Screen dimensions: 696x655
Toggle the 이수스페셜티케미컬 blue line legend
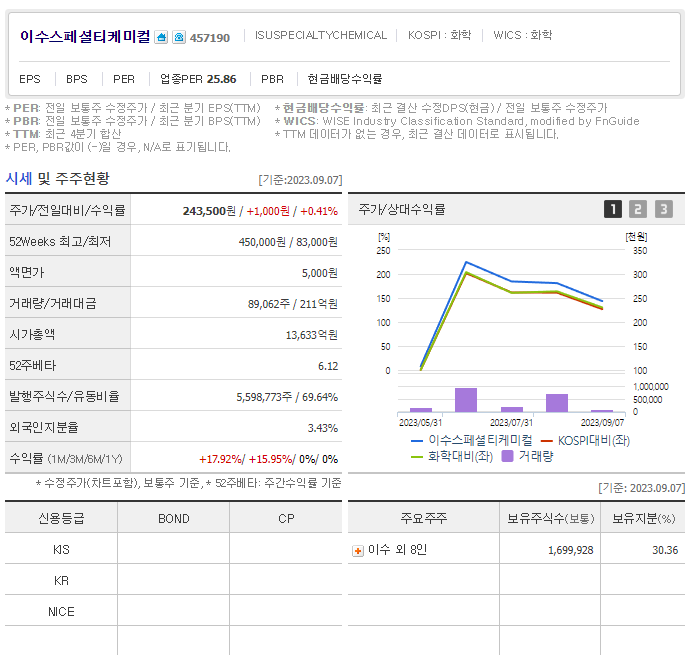pyautogui.click(x=472, y=440)
